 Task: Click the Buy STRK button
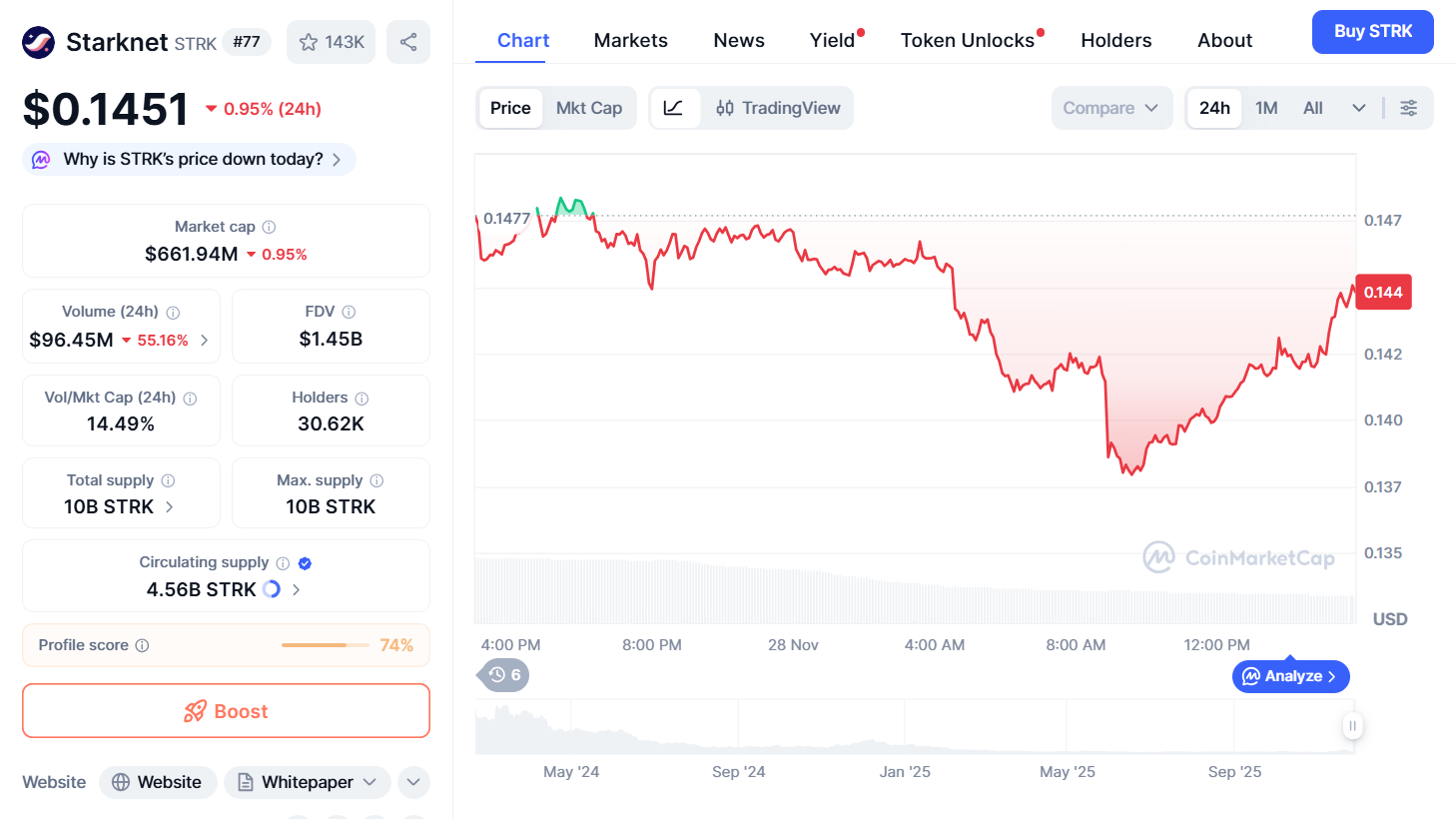pyautogui.click(x=1372, y=31)
